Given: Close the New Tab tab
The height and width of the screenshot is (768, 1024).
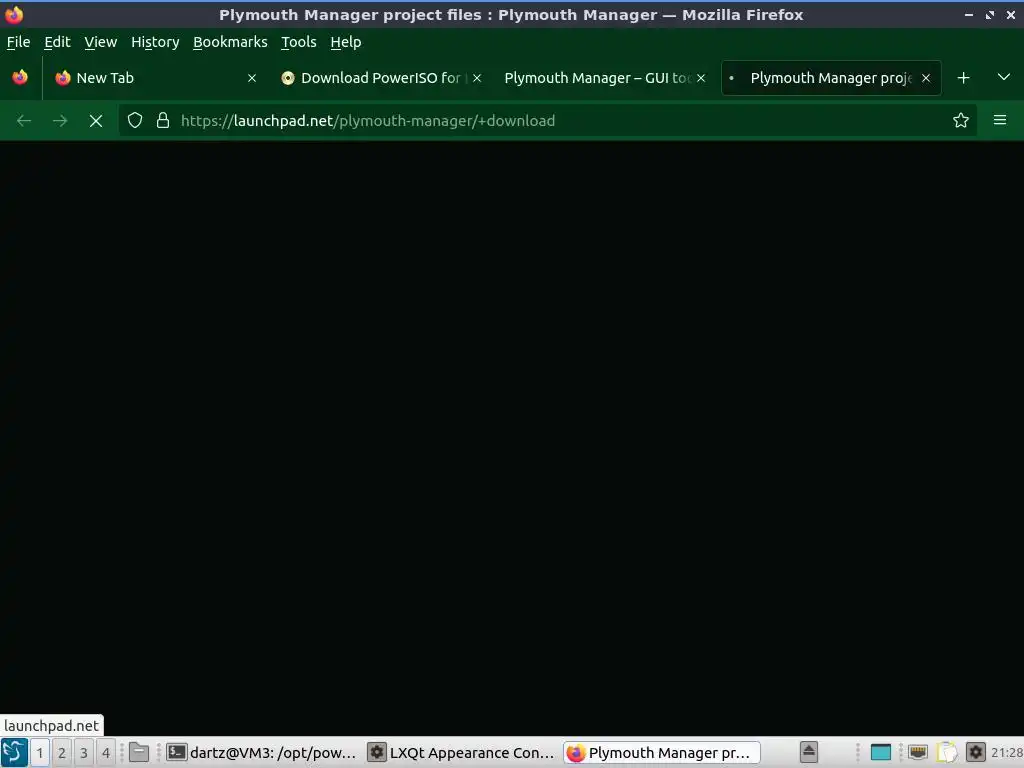Looking at the screenshot, I should (252, 78).
